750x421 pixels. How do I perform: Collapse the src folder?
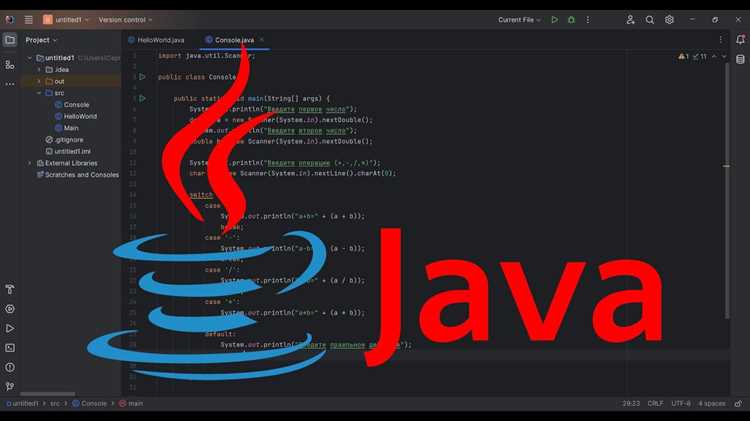39,93
